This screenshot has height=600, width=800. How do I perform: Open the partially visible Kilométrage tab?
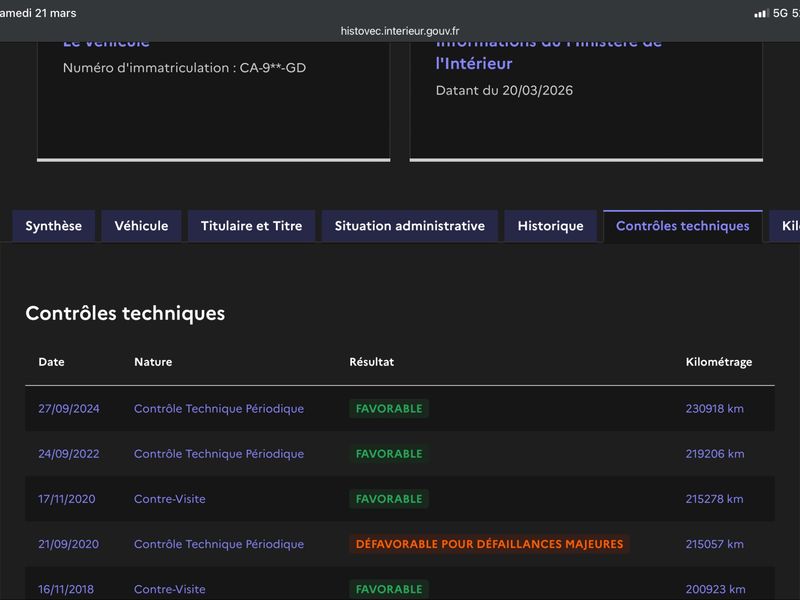coord(788,226)
